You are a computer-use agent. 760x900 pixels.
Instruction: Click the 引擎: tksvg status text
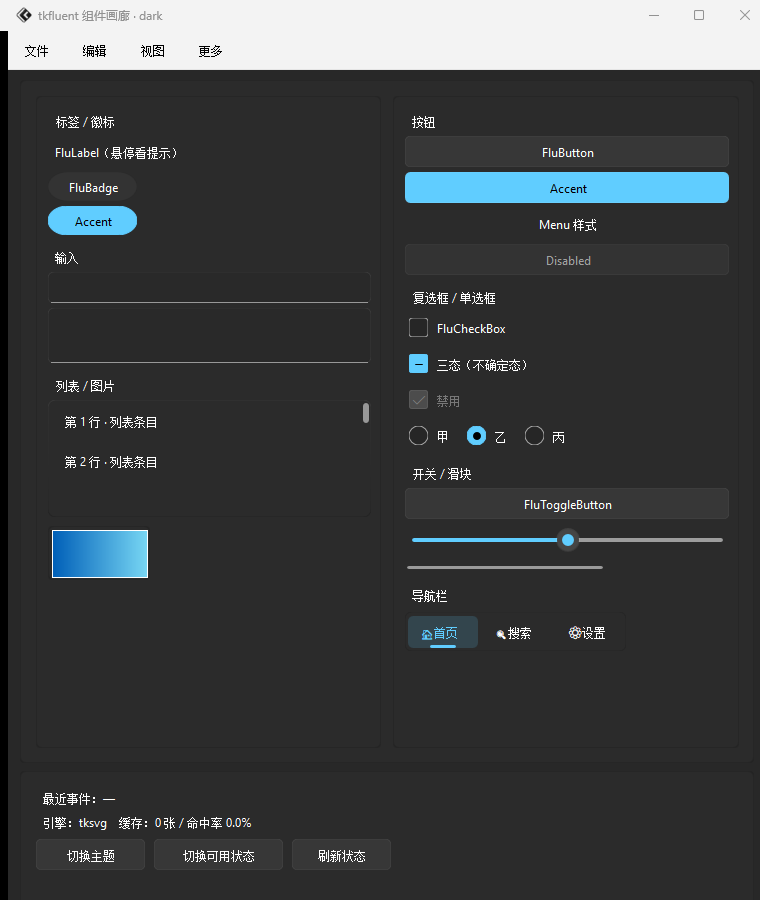[x=75, y=823]
